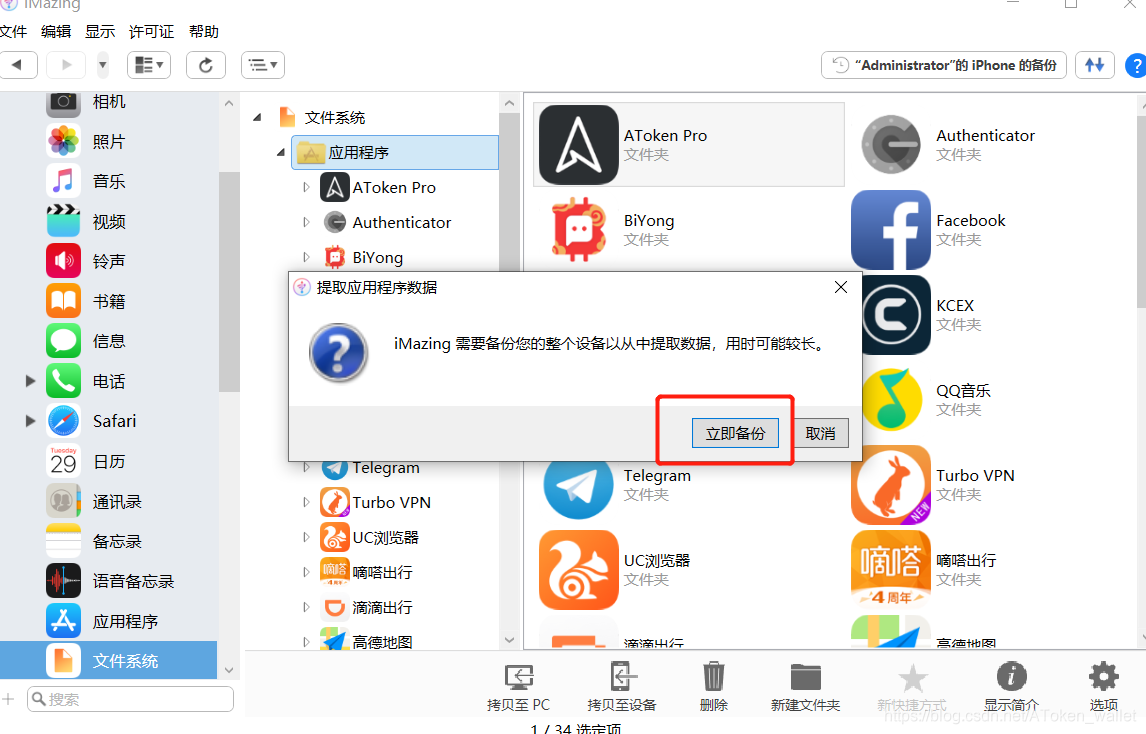Open the 文件 (File) menu
The height and width of the screenshot is (734, 1146).
(x=13, y=31)
